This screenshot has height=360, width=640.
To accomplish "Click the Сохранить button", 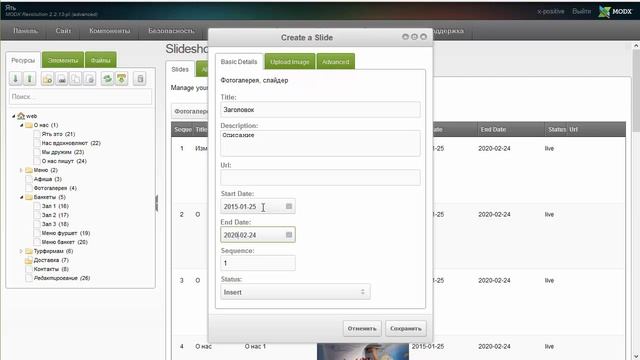I will point(406,328).
